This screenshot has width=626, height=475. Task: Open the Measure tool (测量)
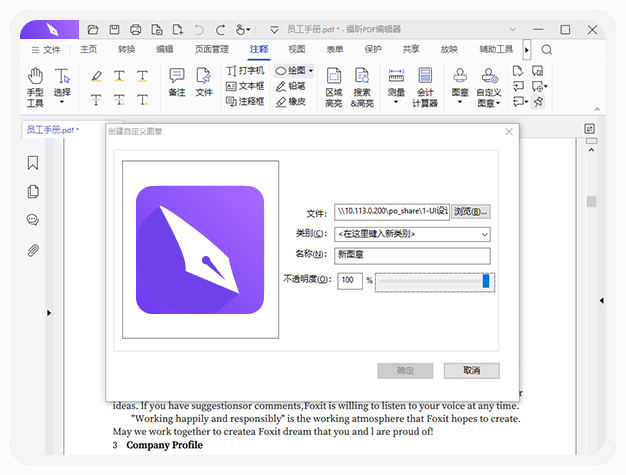point(396,86)
